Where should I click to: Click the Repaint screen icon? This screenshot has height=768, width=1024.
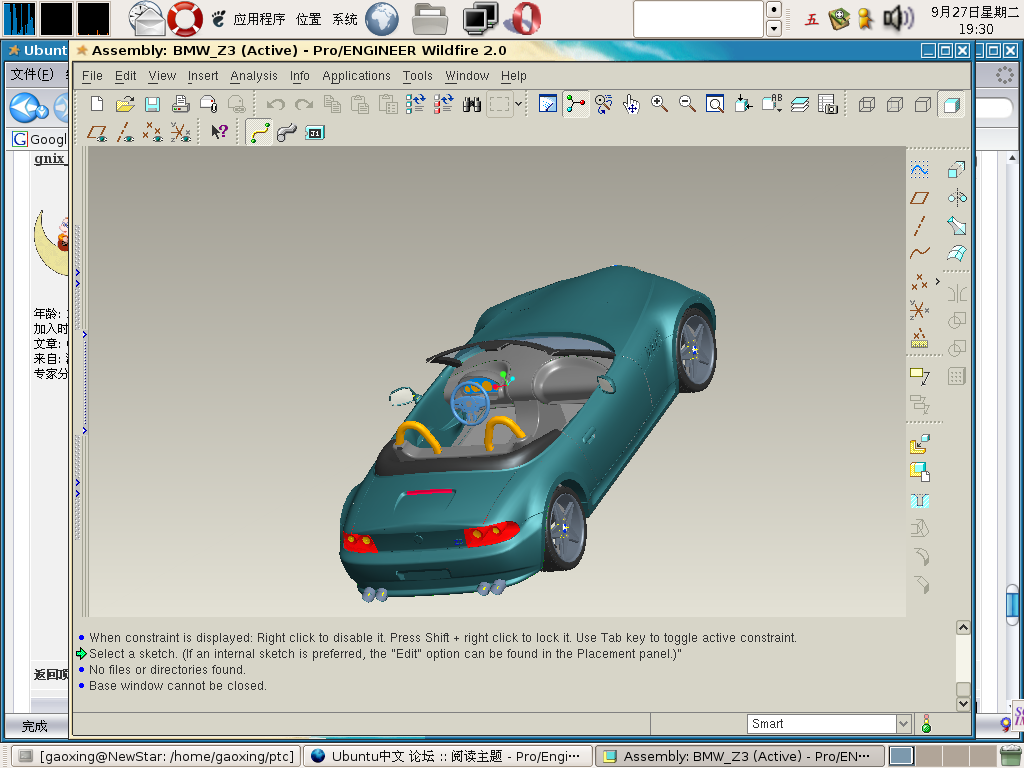[547, 104]
